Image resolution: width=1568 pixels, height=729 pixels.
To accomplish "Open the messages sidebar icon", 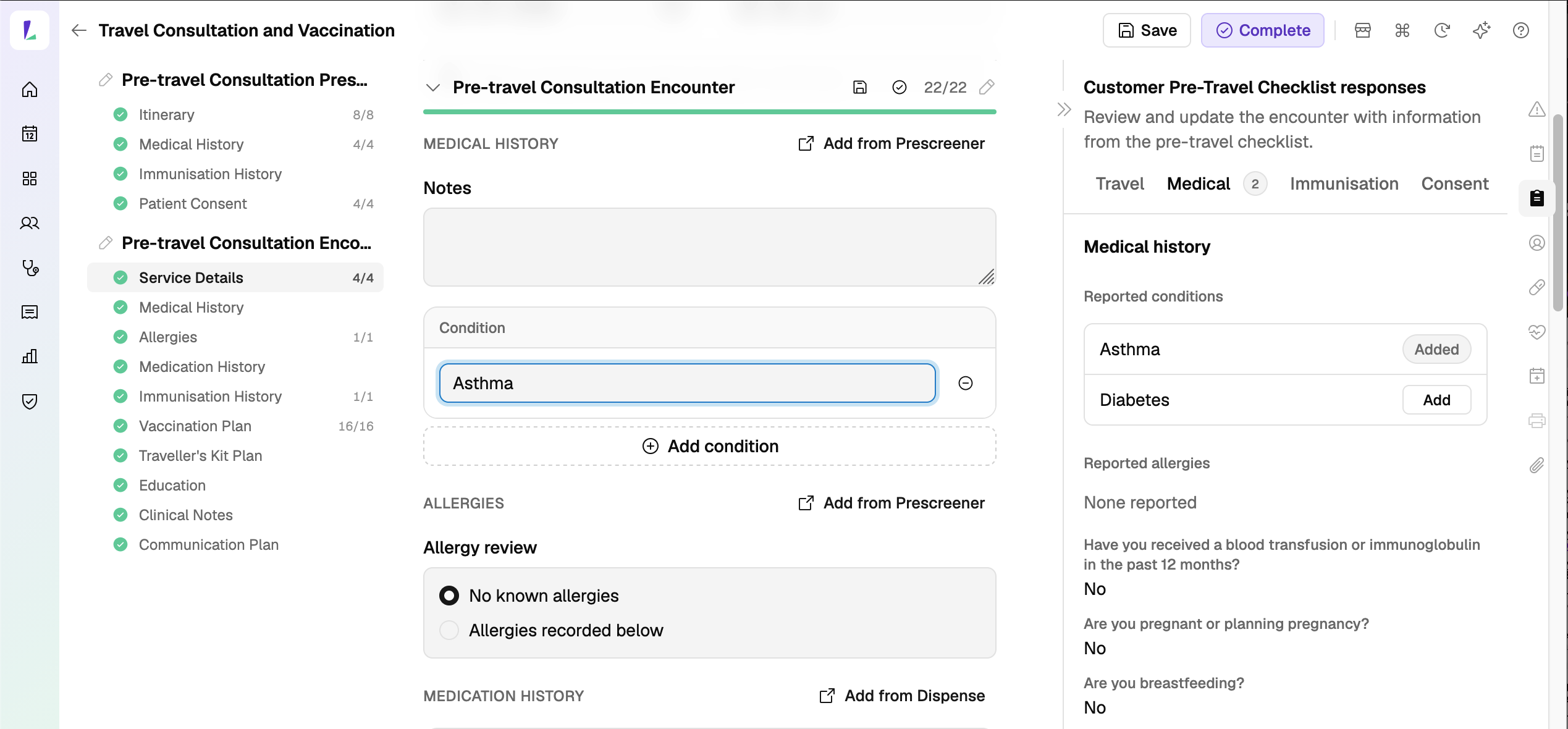I will pos(30,312).
